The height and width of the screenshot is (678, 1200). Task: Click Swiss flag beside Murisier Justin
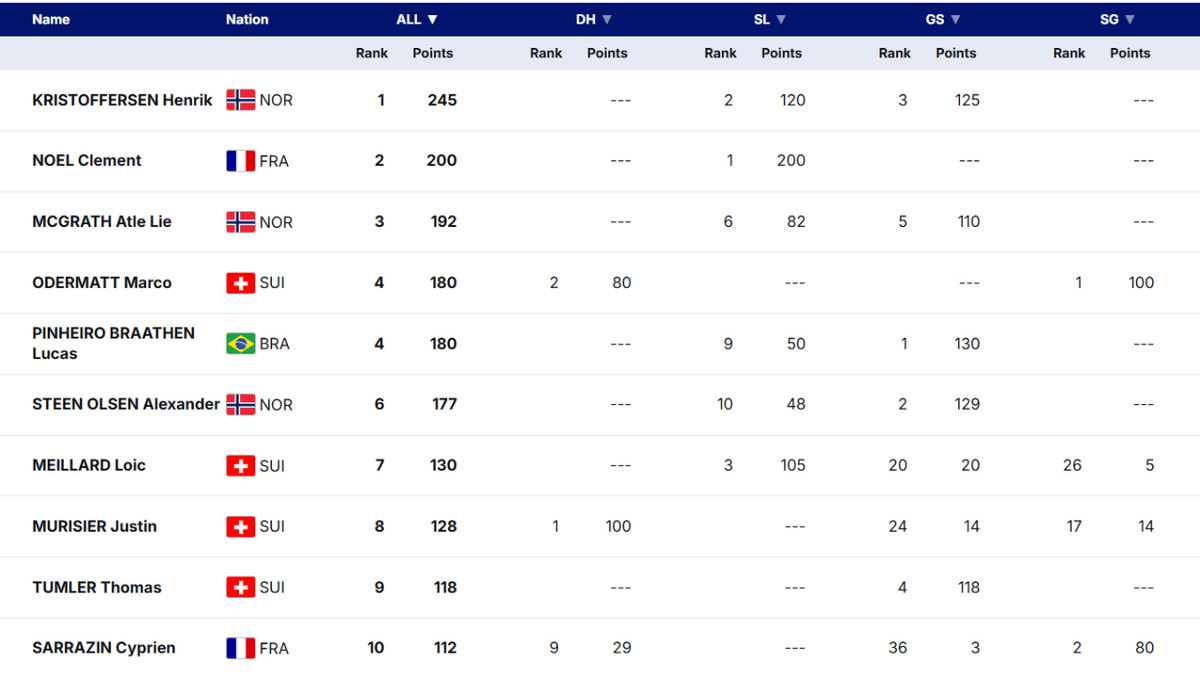(x=241, y=527)
